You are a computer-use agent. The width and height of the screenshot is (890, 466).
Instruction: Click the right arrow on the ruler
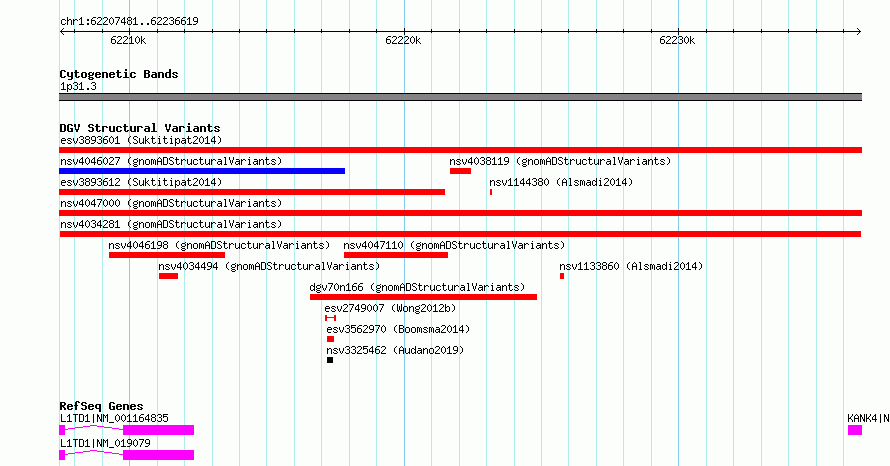click(x=858, y=32)
